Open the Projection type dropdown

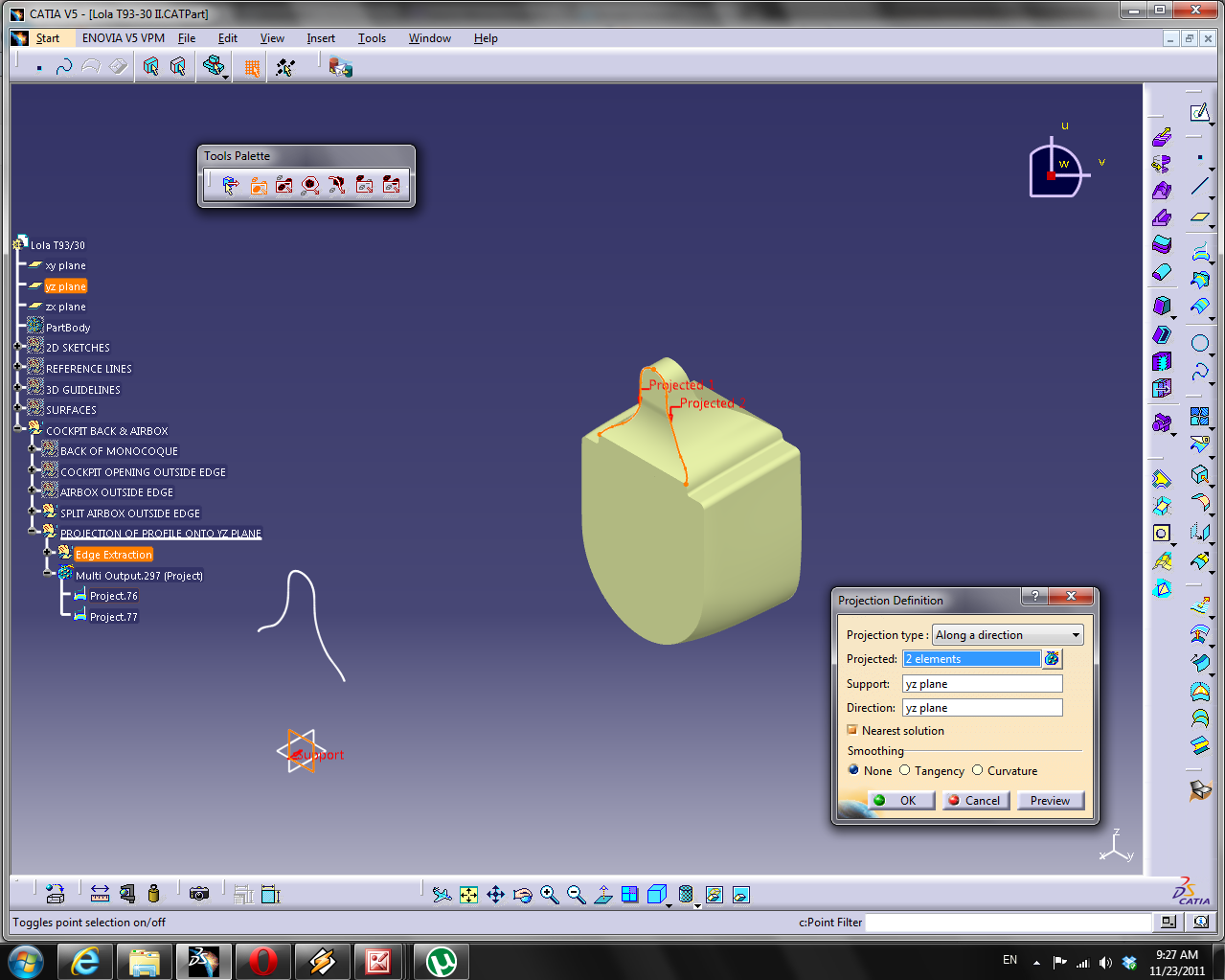(1008, 635)
